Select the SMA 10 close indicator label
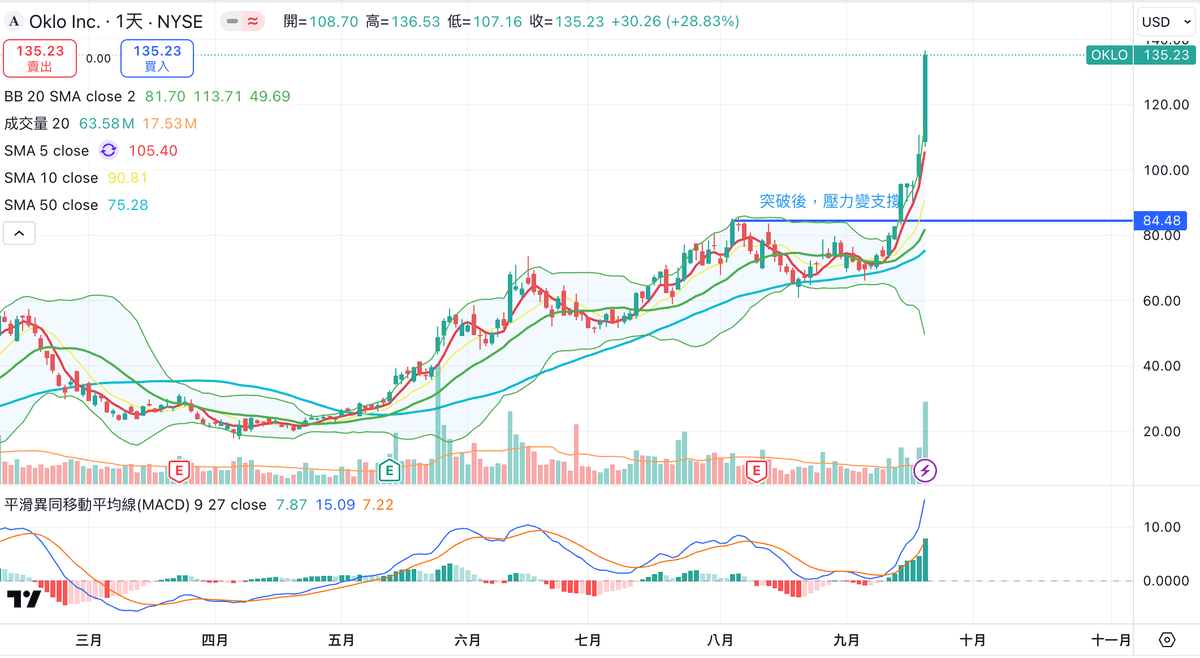This screenshot has width=1200, height=658. tap(51, 178)
